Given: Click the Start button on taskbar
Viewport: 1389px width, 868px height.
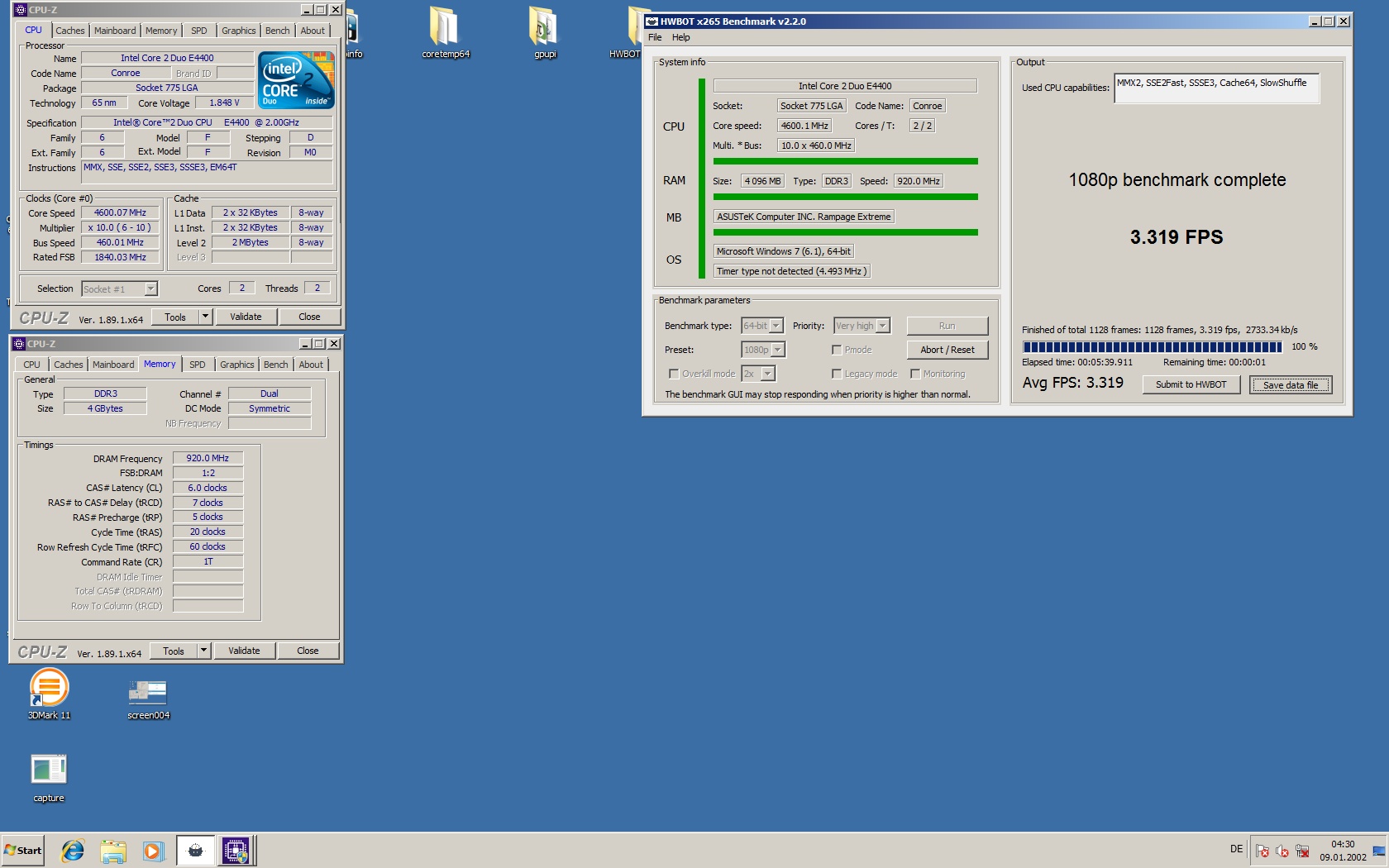Looking at the screenshot, I should [x=23, y=850].
